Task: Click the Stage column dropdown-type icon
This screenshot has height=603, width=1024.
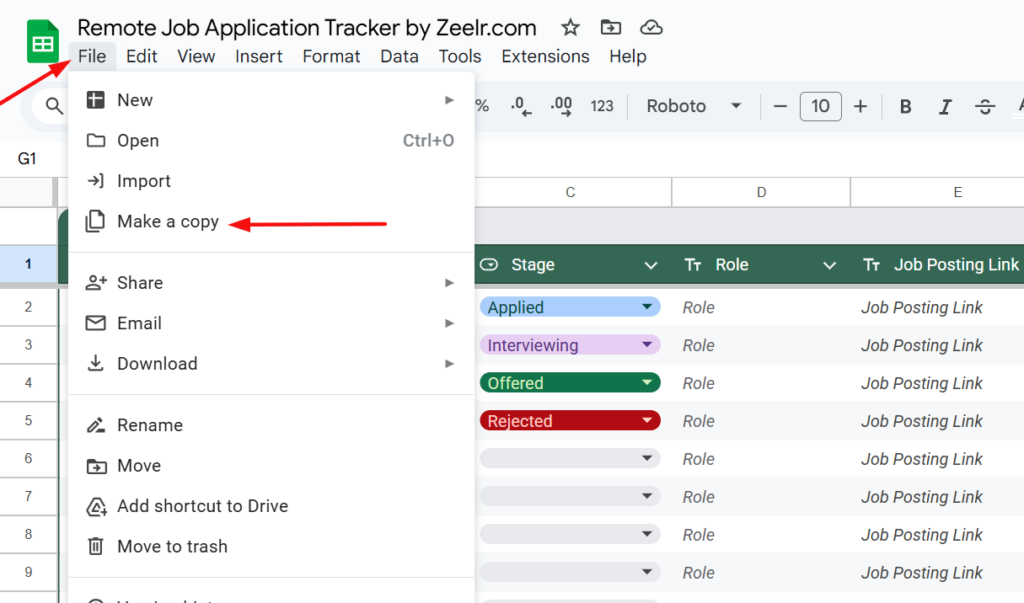Action: pos(489,265)
